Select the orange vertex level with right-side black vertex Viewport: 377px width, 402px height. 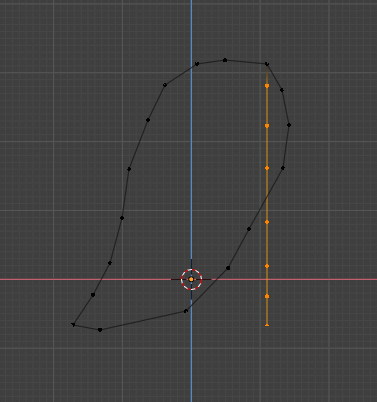point(267,168)
